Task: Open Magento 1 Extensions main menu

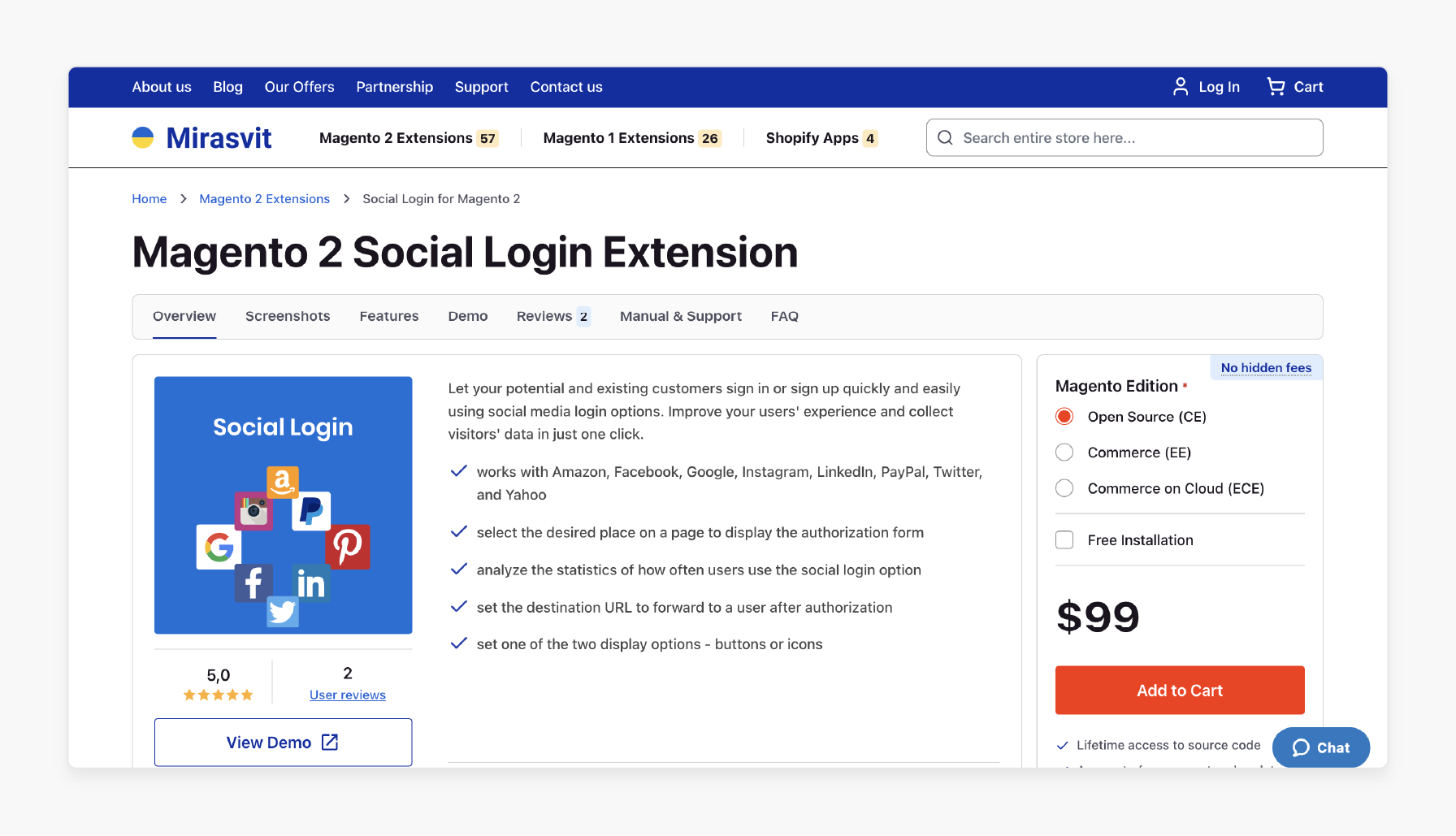Action: pos(618,138)
